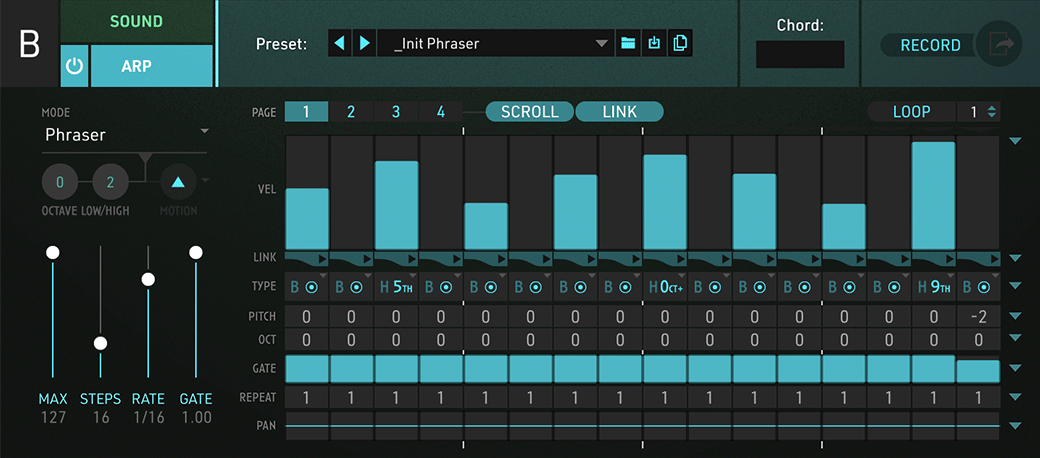Go to the next preset arrow

pos(365,44)
